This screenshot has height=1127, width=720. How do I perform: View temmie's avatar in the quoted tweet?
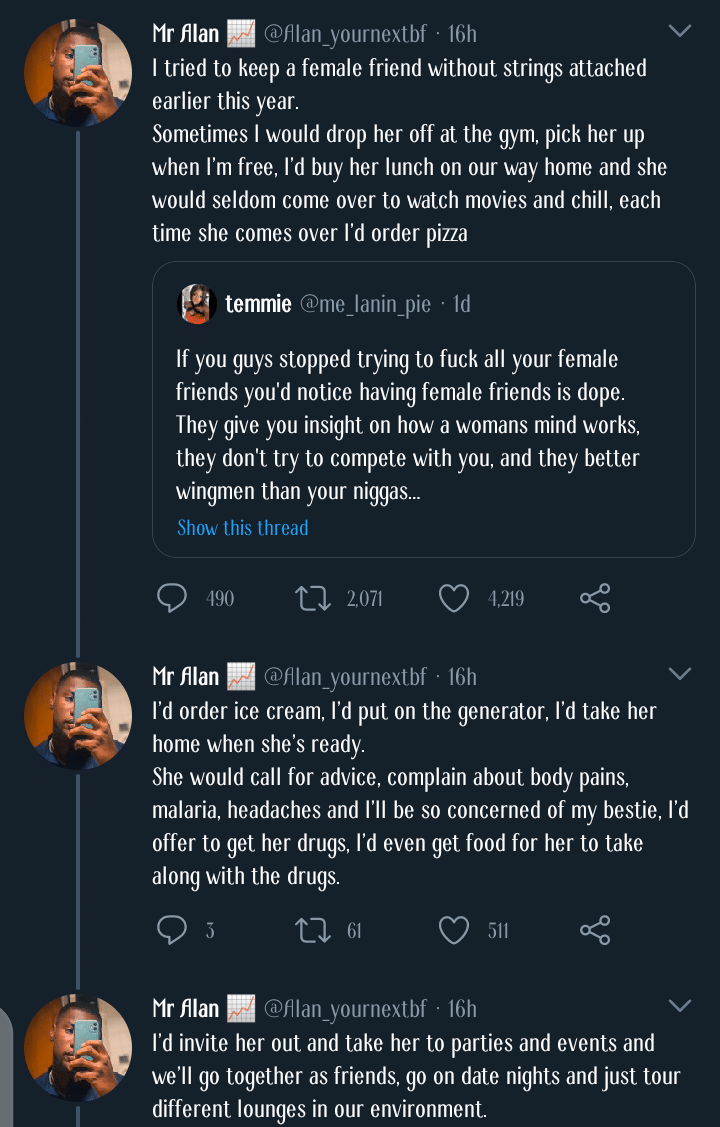point(197,304)
